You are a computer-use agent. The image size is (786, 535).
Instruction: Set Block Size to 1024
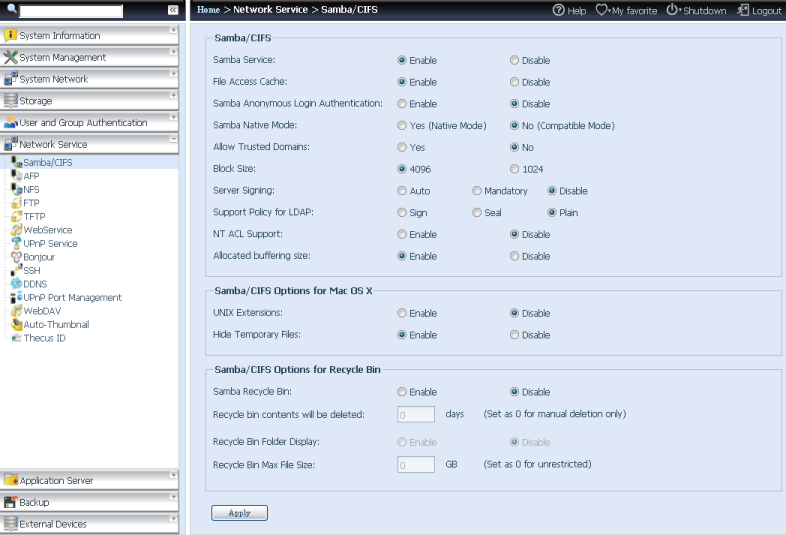(514, 169)
